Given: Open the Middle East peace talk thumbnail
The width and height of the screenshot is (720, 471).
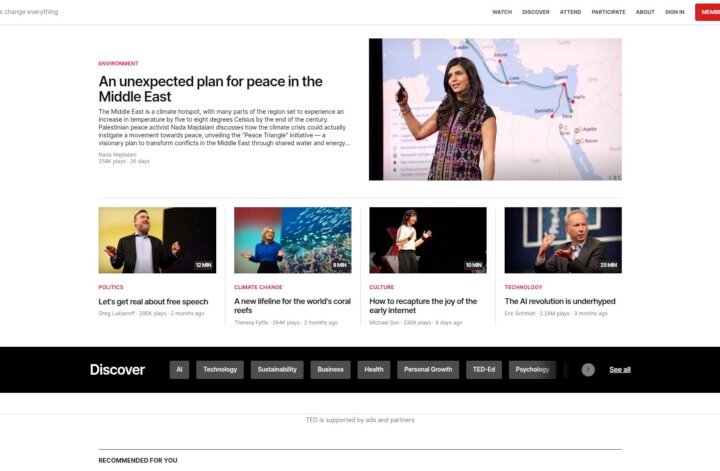Looking at the screenshot, I should point(495,109).
